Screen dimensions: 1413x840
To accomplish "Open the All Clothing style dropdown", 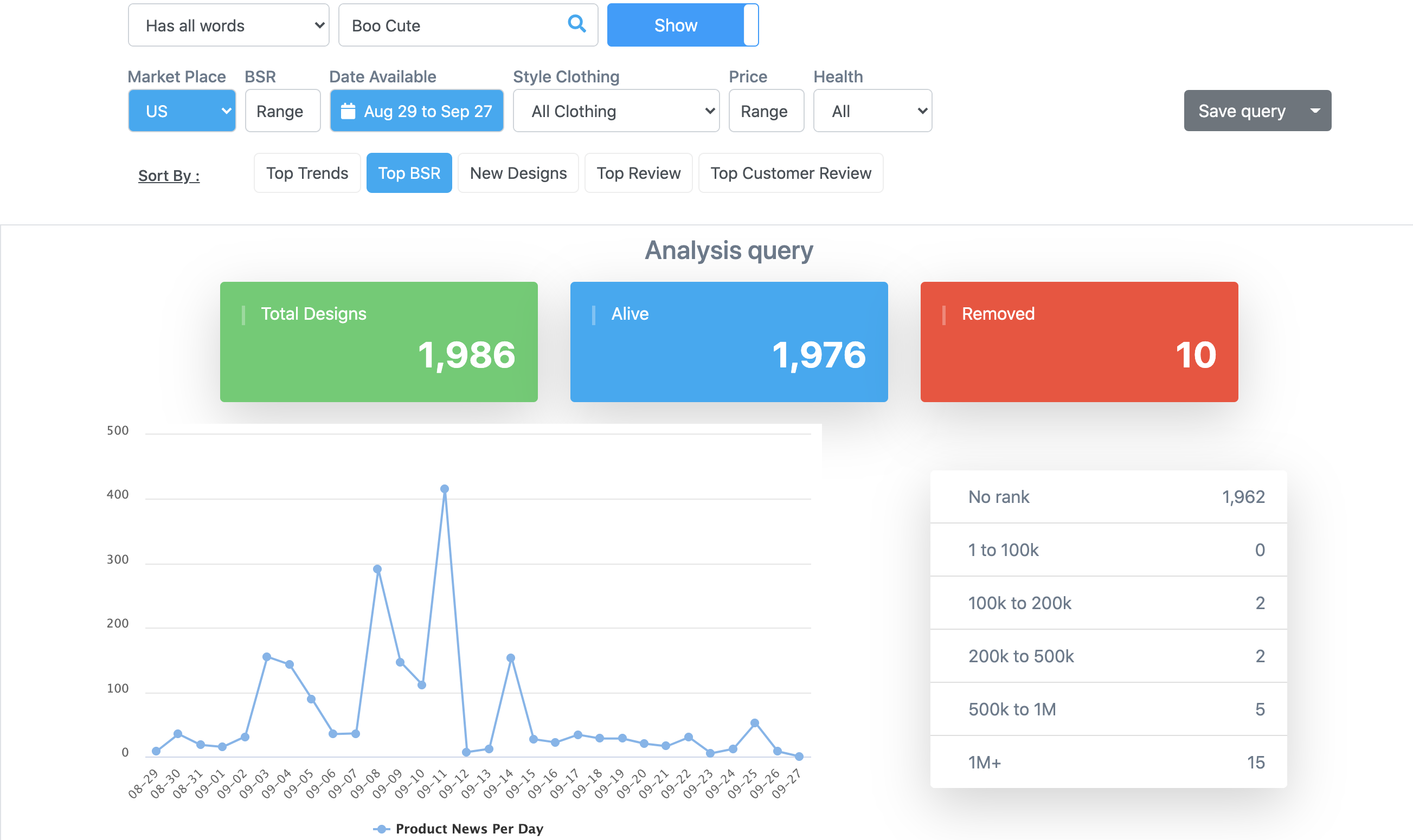I will point(615,111).
